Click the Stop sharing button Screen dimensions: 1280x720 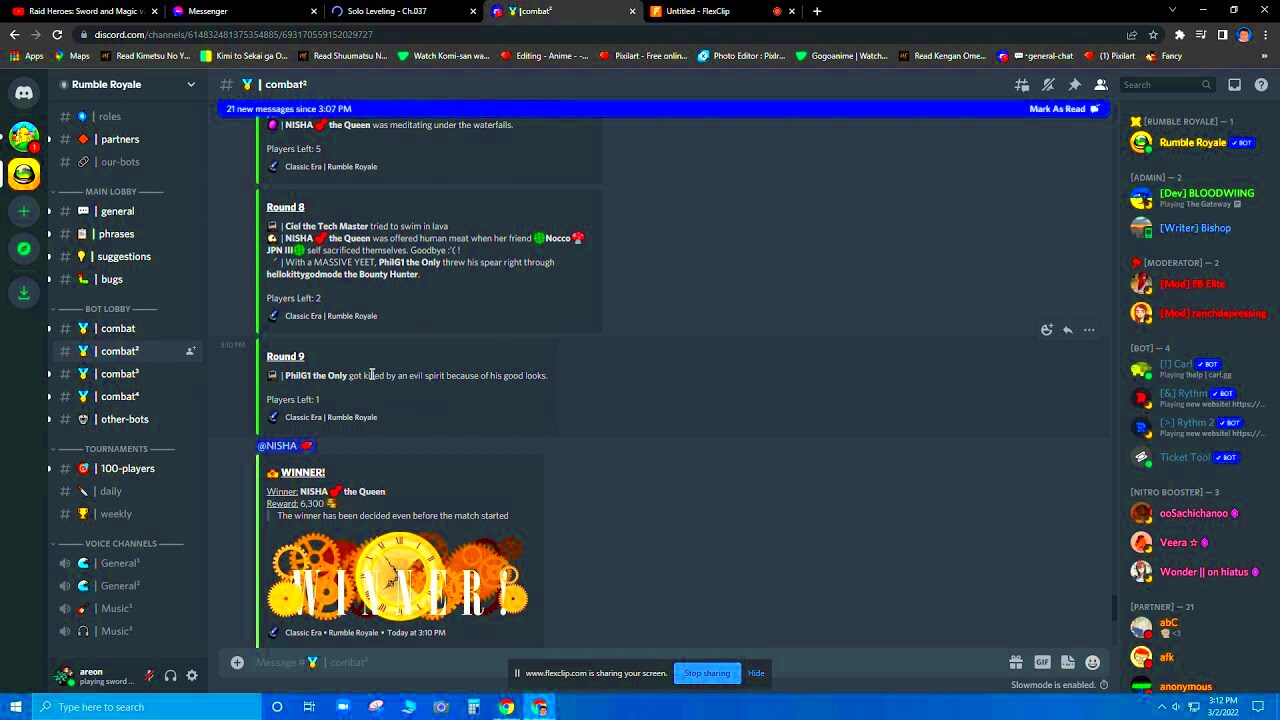[x=707, y=673]
